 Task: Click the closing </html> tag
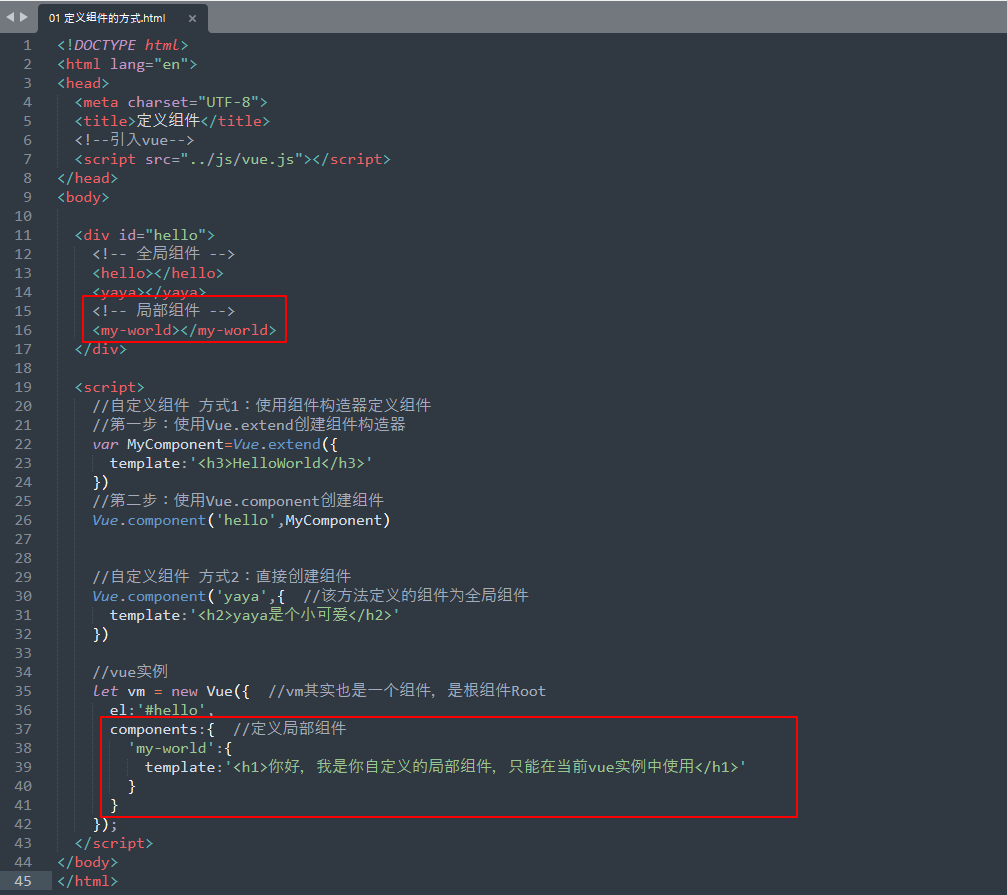[x=88, y=881]
